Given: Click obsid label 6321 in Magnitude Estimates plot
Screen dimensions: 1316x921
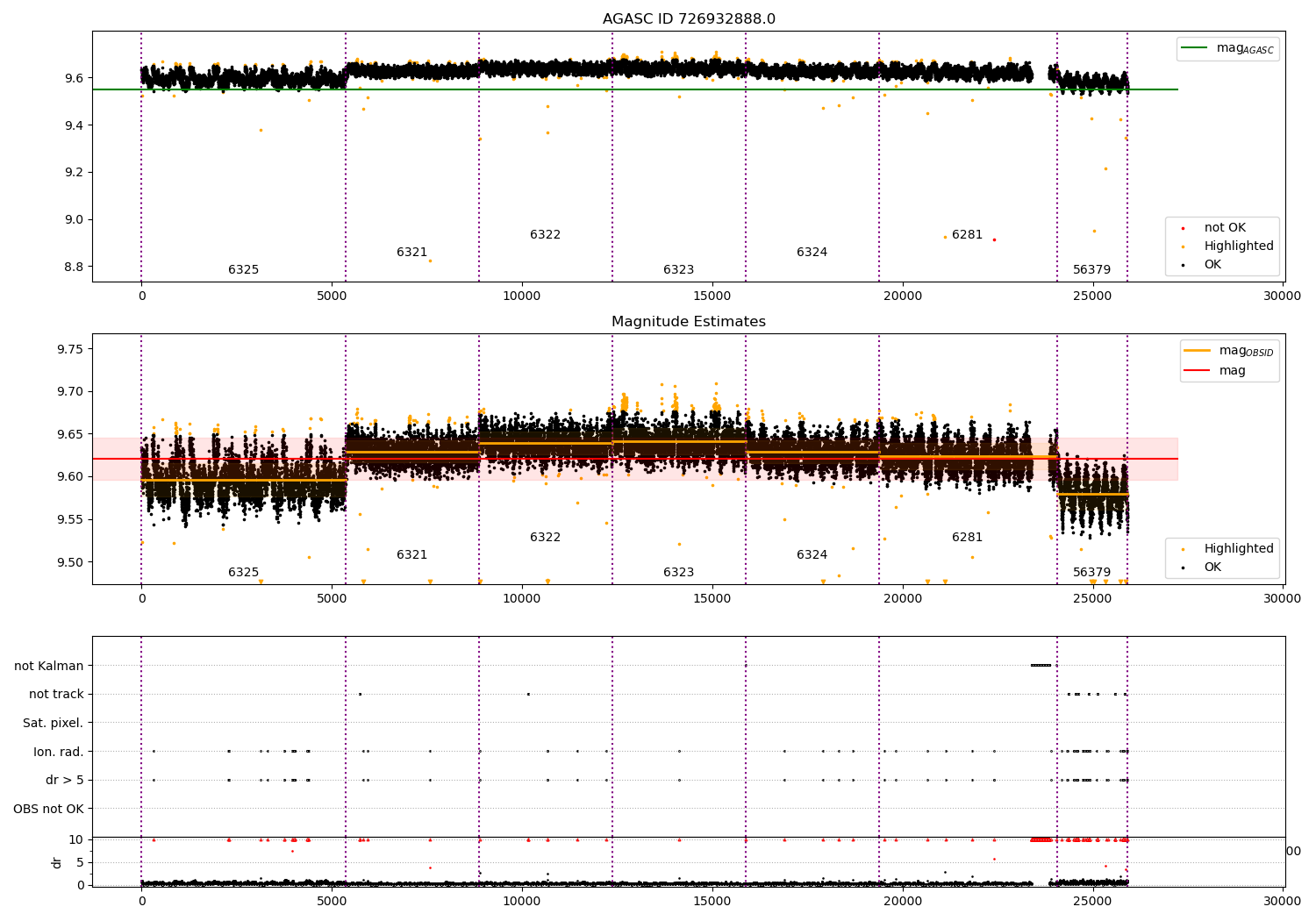Looking at the screenshot, I should click(412, 555).
